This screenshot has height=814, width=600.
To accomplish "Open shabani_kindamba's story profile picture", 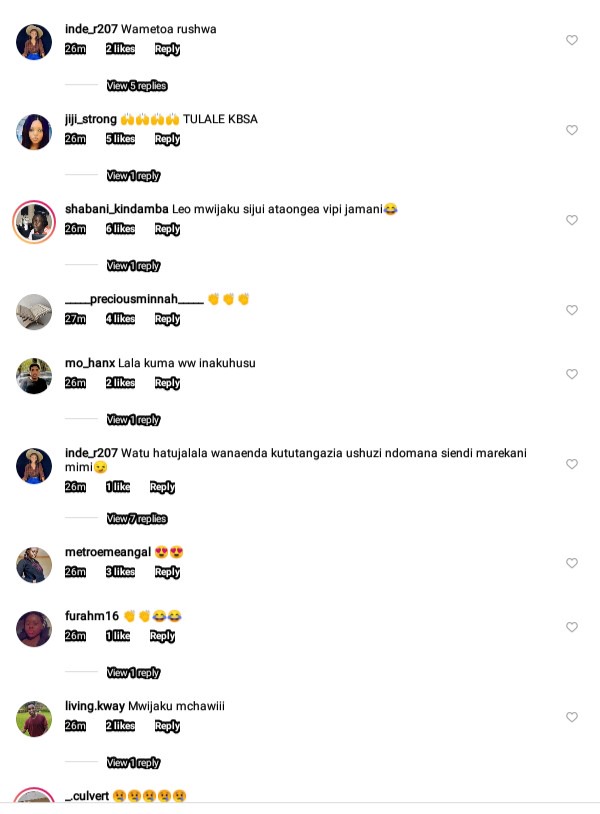I will pos(34,222).
